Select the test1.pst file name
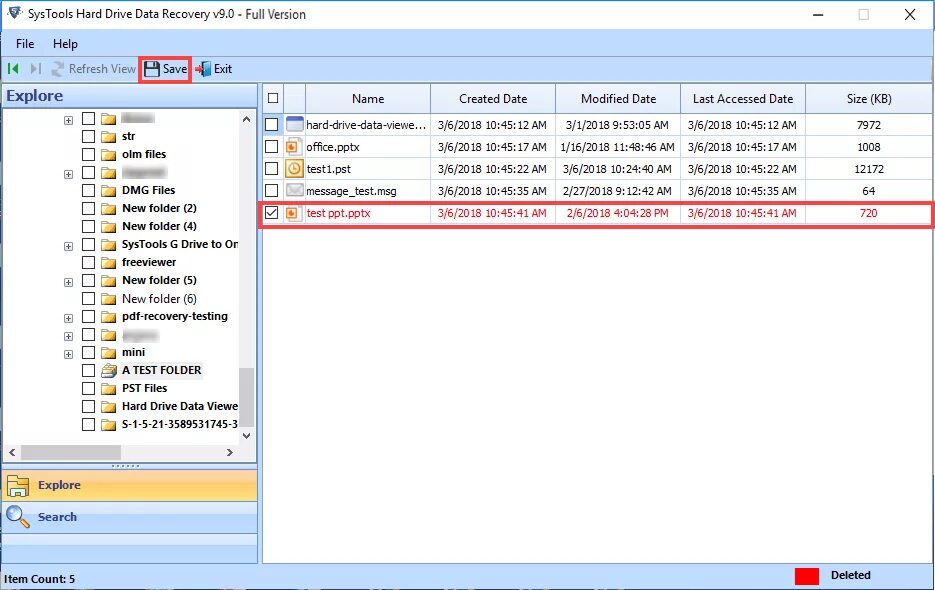The width and height of the screenshot is (935, 590). click(329, 169)
